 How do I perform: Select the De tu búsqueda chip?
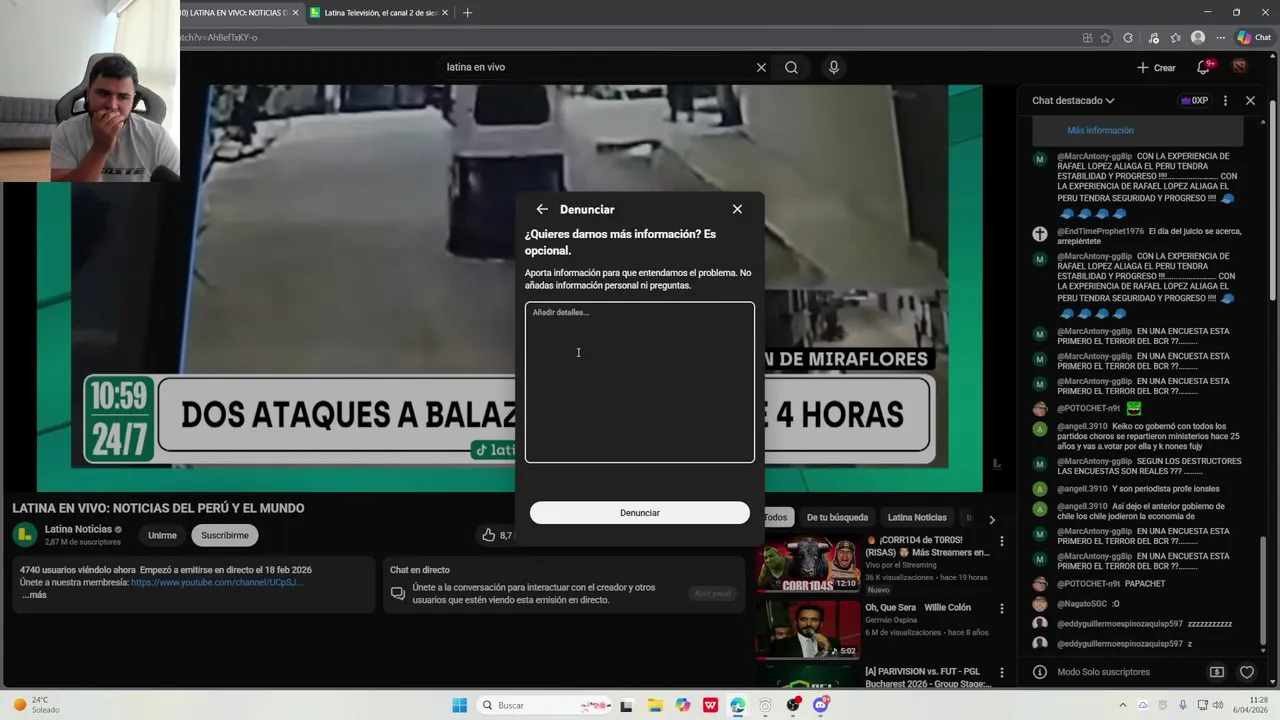pos(837,517)
